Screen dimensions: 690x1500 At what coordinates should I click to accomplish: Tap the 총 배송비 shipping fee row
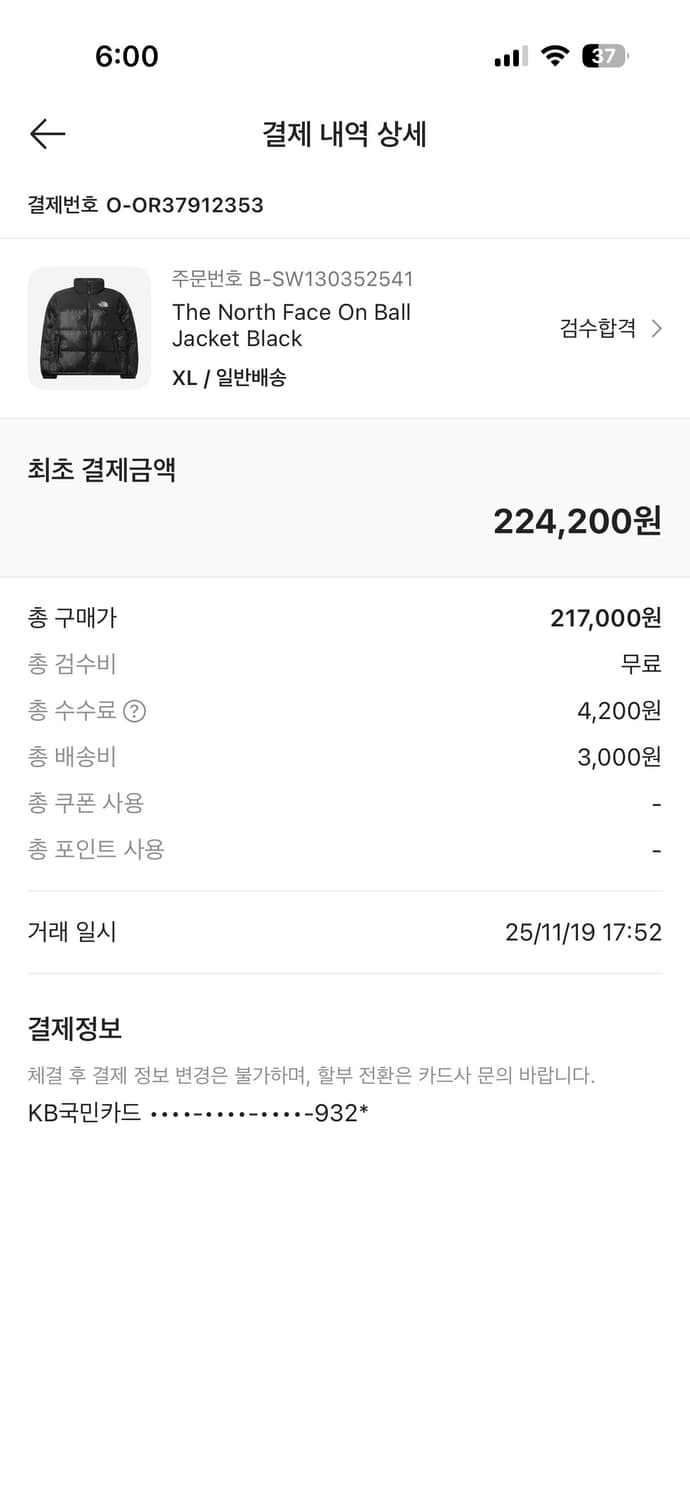[344, 757]
